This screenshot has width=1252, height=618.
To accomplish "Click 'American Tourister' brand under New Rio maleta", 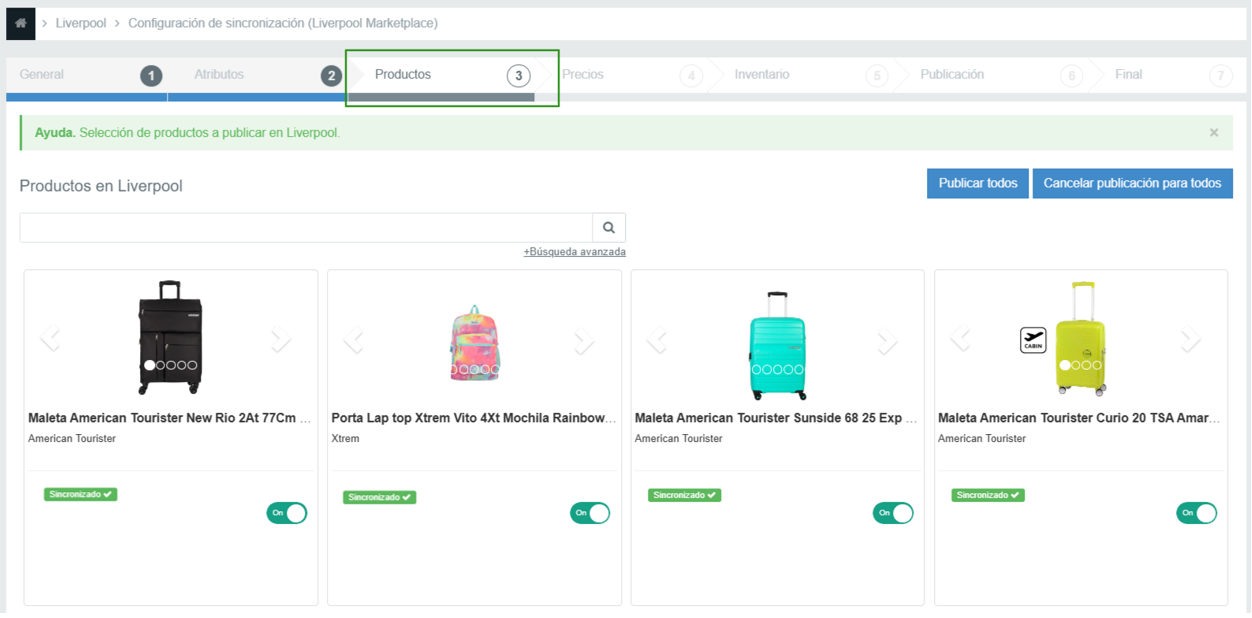I will pos(72,439).
